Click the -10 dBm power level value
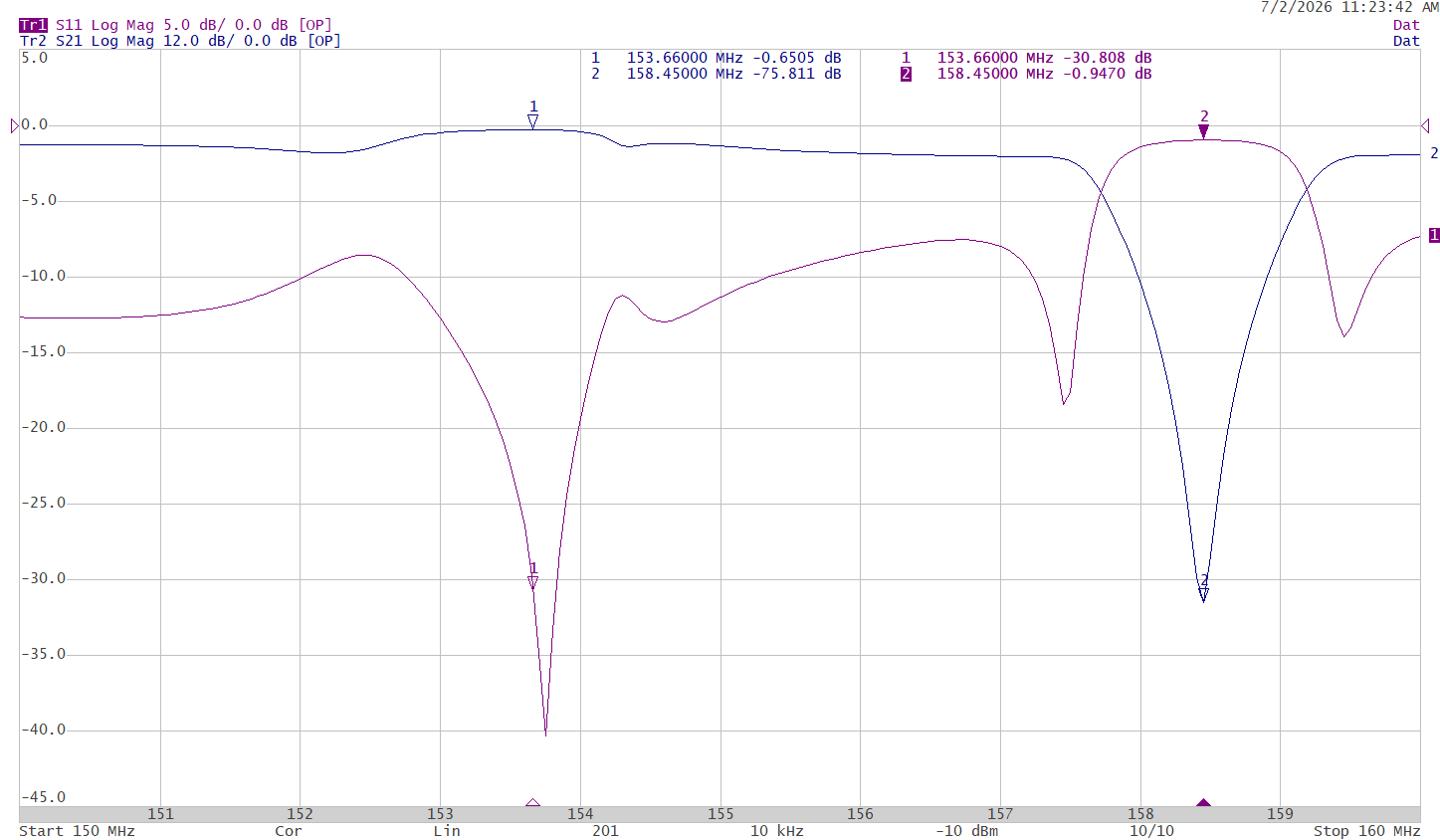 [966, 831]
